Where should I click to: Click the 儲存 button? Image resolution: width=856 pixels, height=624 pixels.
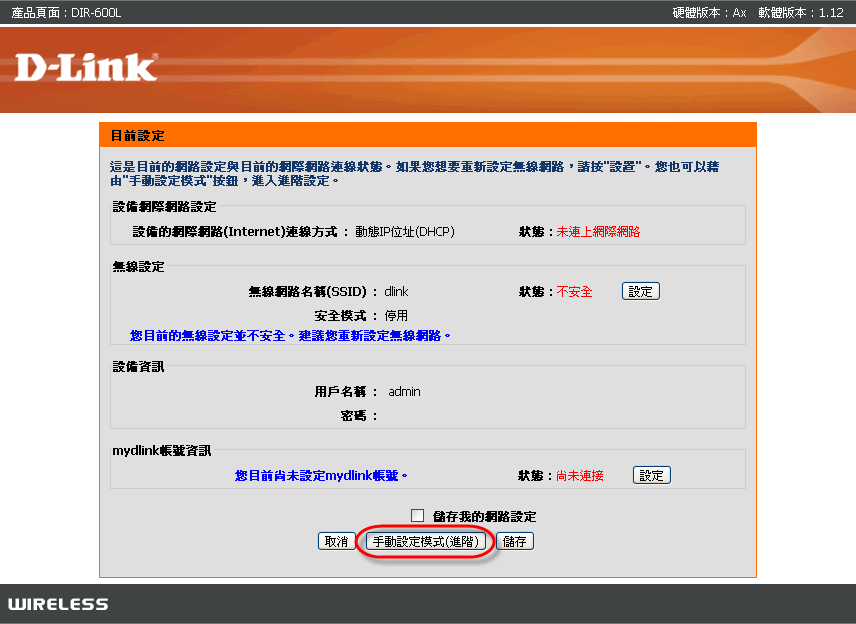[x=515, y=542]
